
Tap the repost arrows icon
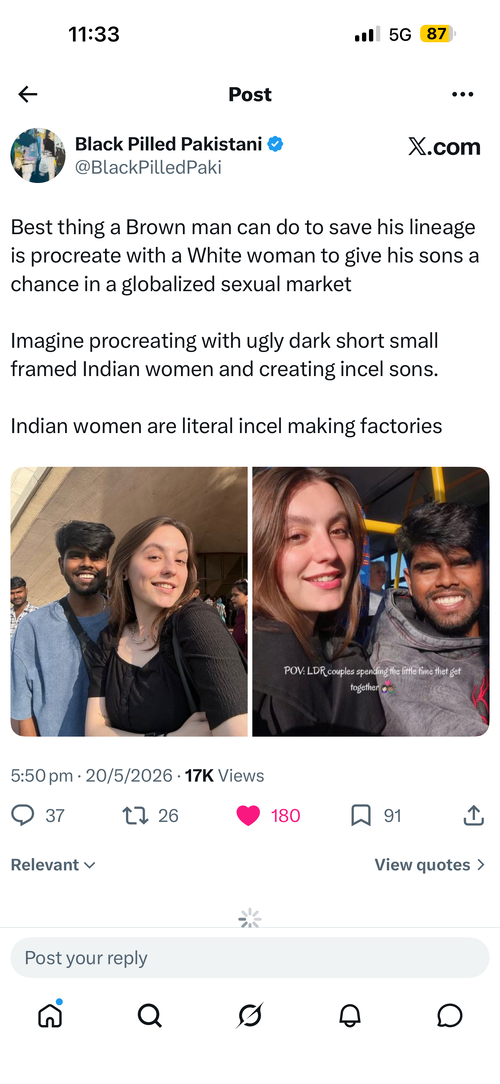[133, 816]
